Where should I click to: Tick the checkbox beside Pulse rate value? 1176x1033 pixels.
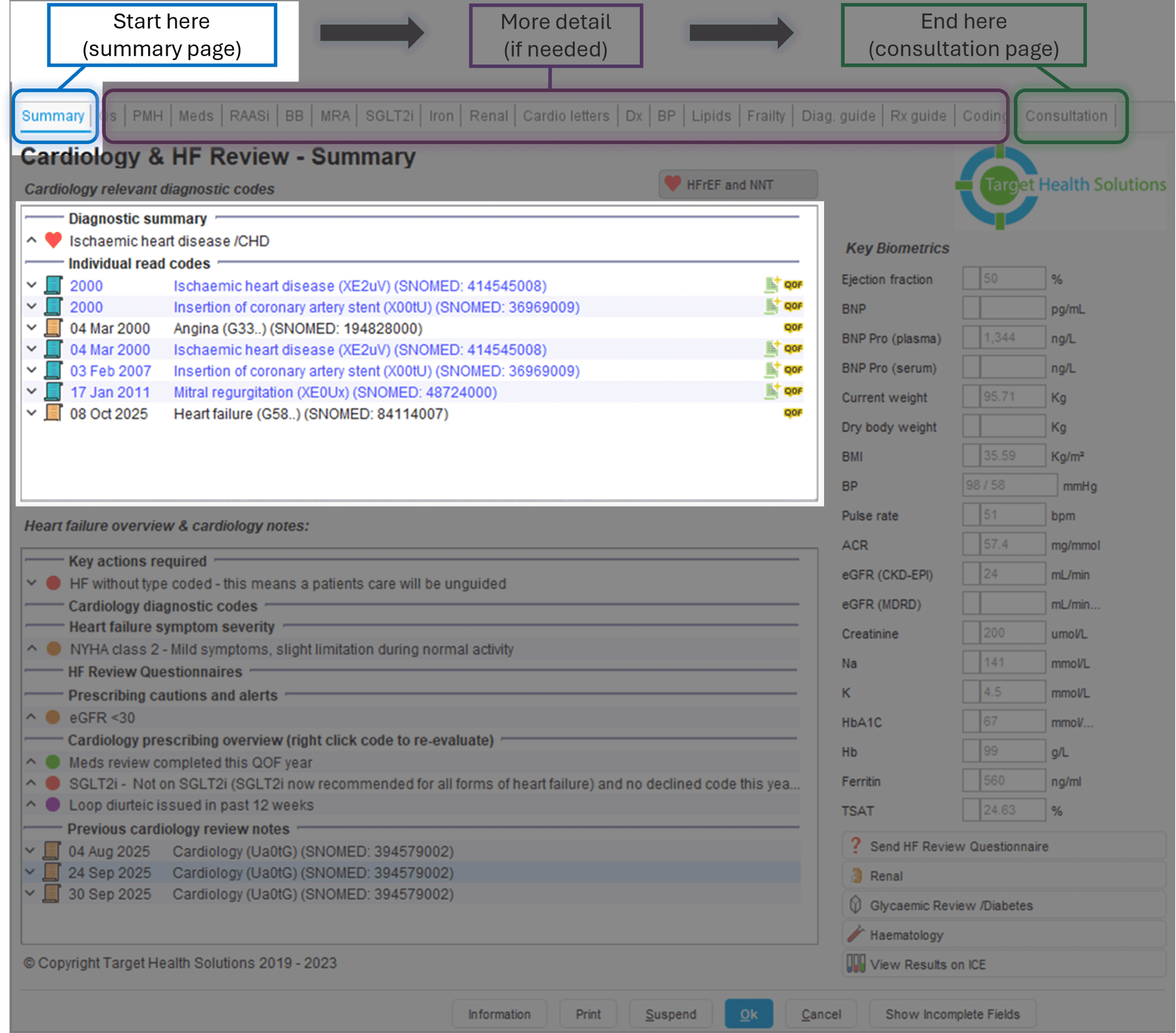(971, 515)
